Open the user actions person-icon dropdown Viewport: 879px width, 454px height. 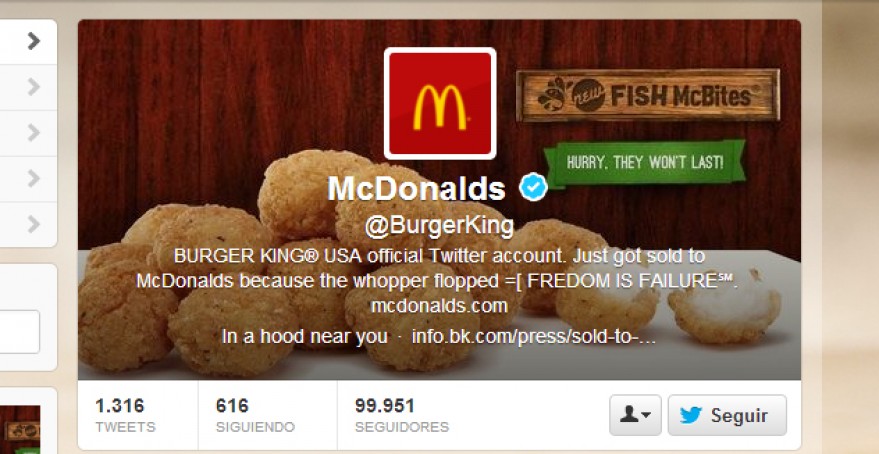point(635,415)
